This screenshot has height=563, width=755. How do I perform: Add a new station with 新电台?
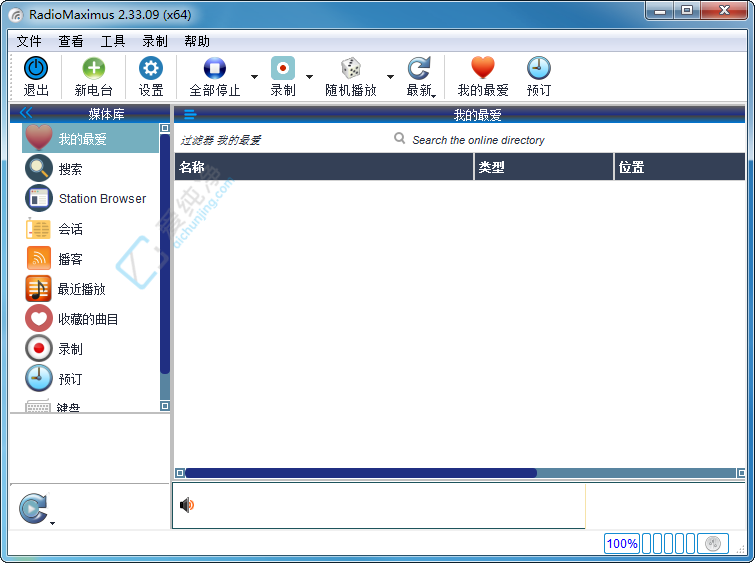click(x=93, y=76)
